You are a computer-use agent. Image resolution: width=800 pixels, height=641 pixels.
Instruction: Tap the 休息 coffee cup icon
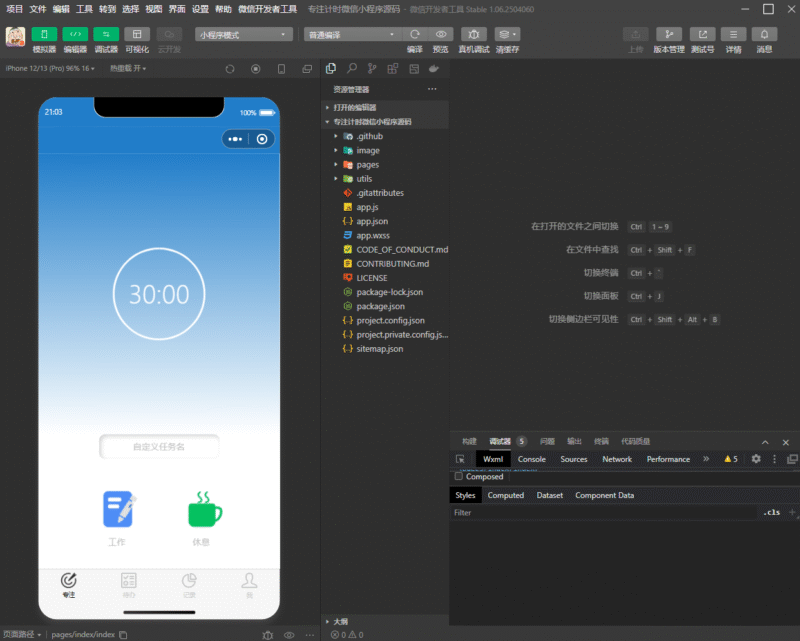click(204, 509)
